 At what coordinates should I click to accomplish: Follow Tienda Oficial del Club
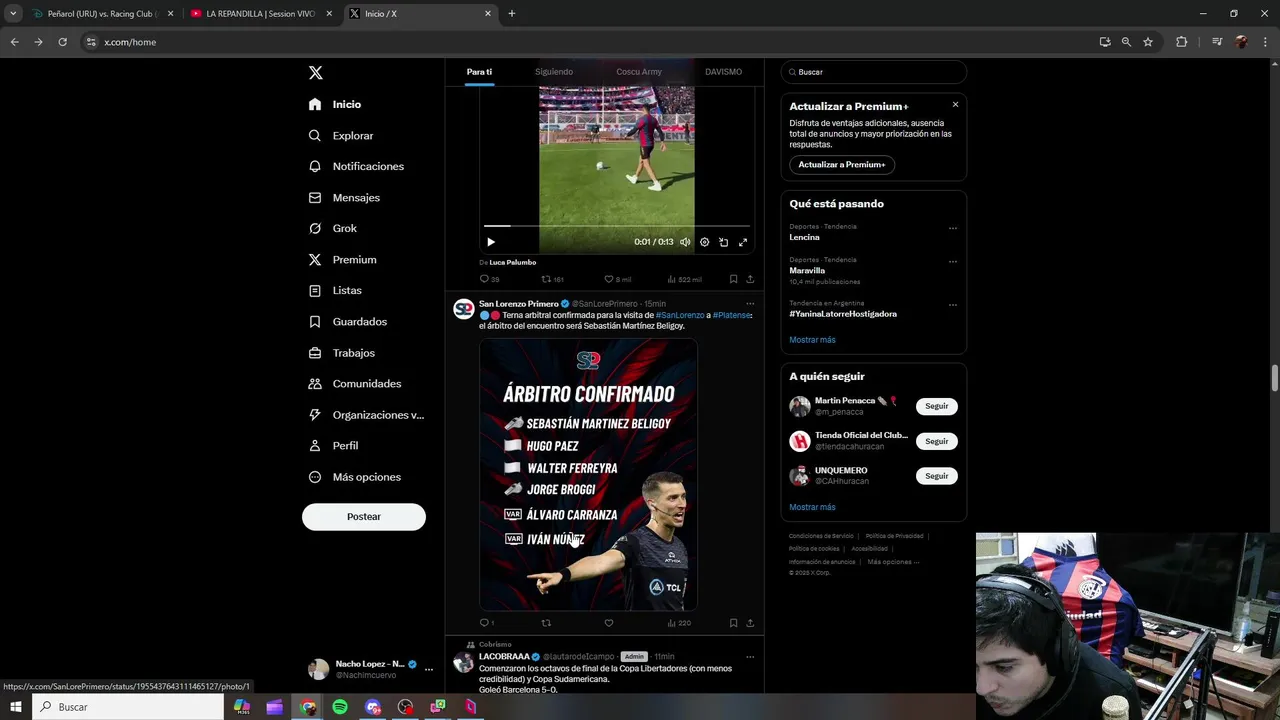point(936,441)
